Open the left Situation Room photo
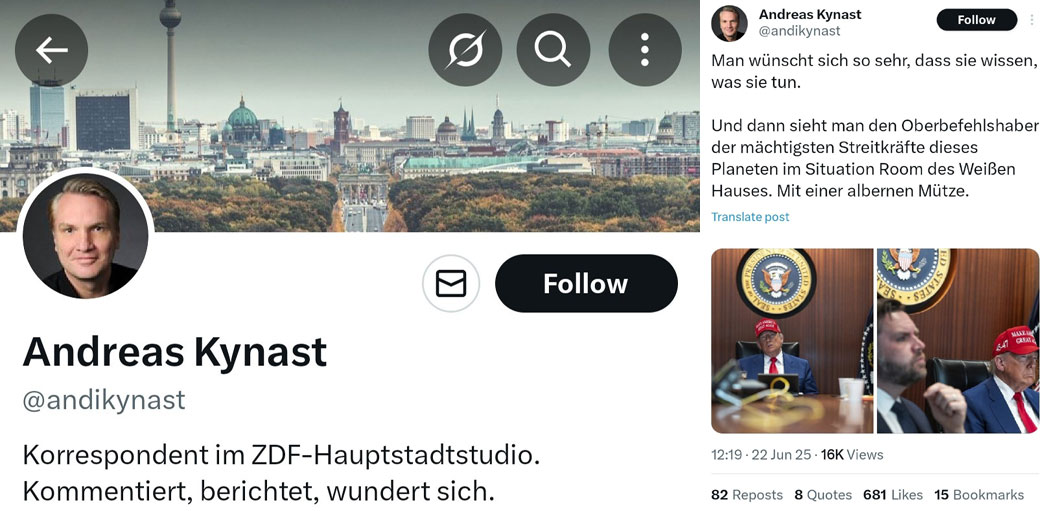 coord(792,341)
